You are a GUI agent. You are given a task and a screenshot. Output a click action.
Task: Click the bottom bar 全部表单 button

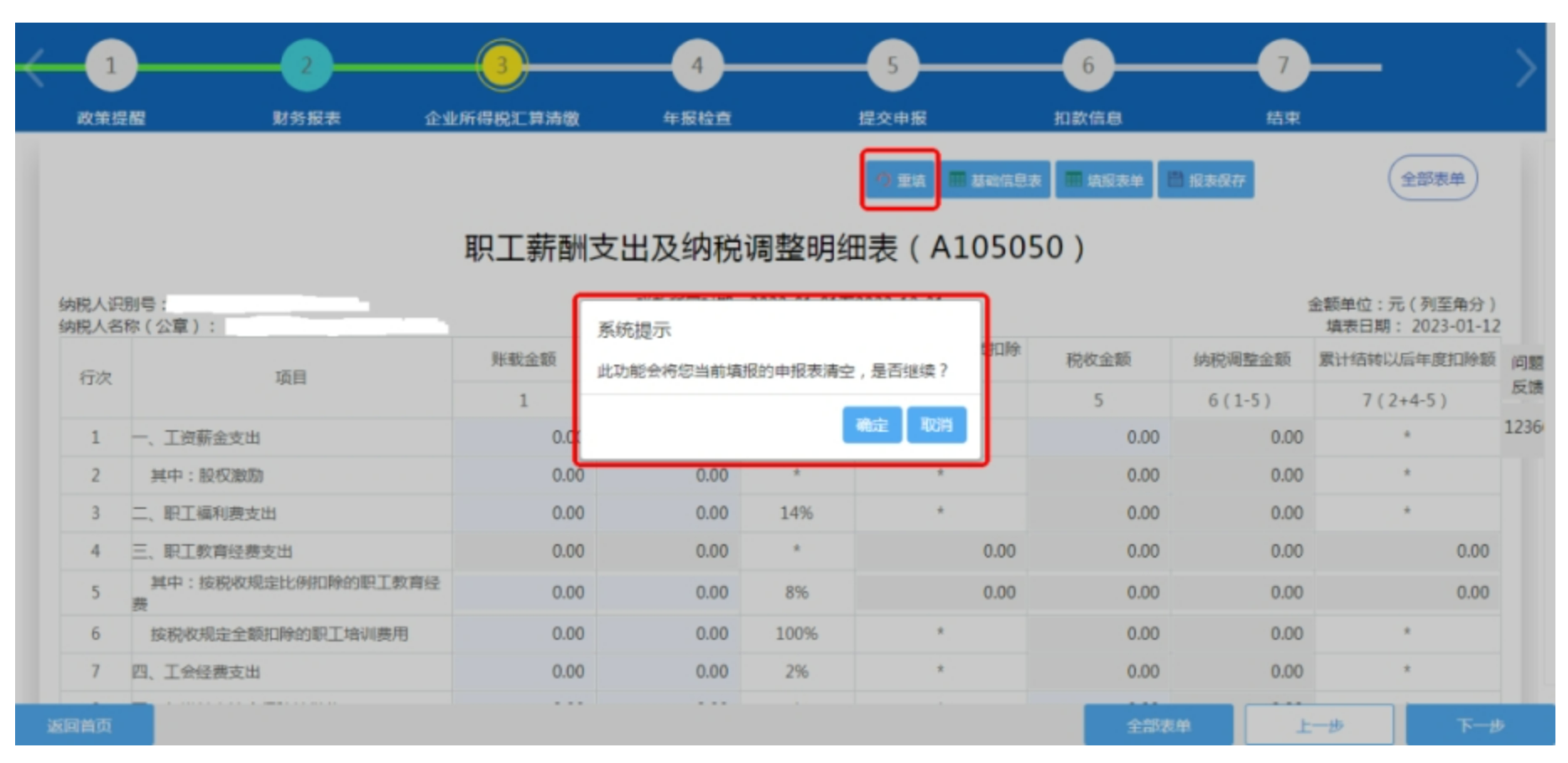1159,725
